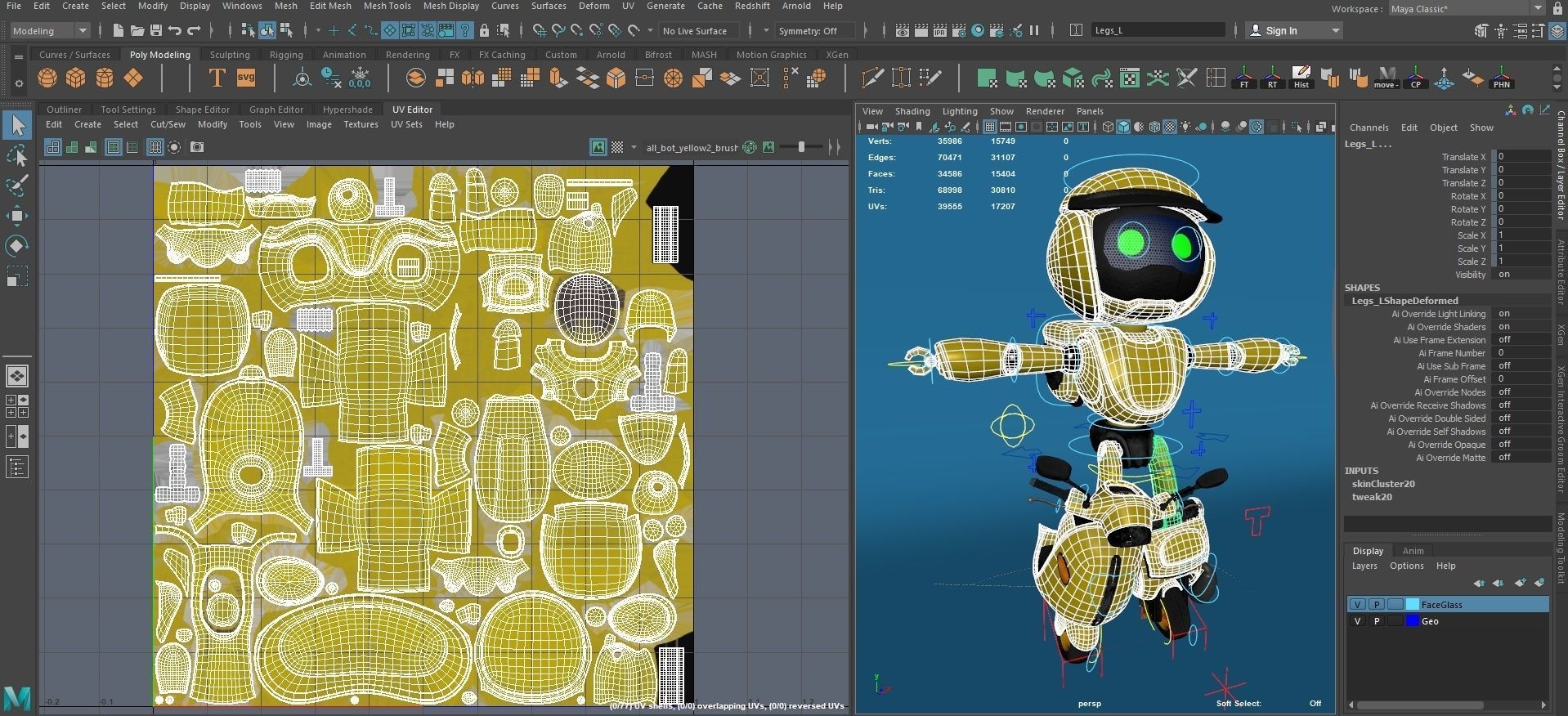Screen dimensions: 1568x716
Task: Click the Undo arrow icon
Action: 174,31
